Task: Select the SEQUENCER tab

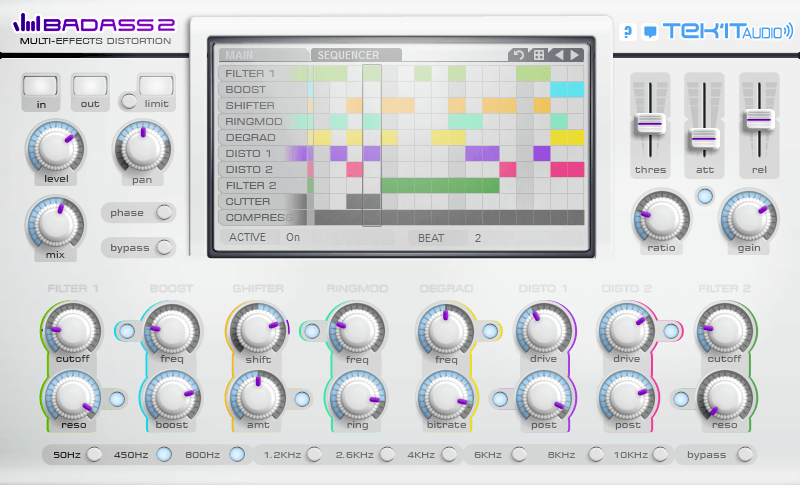Action: click(356, 55)
